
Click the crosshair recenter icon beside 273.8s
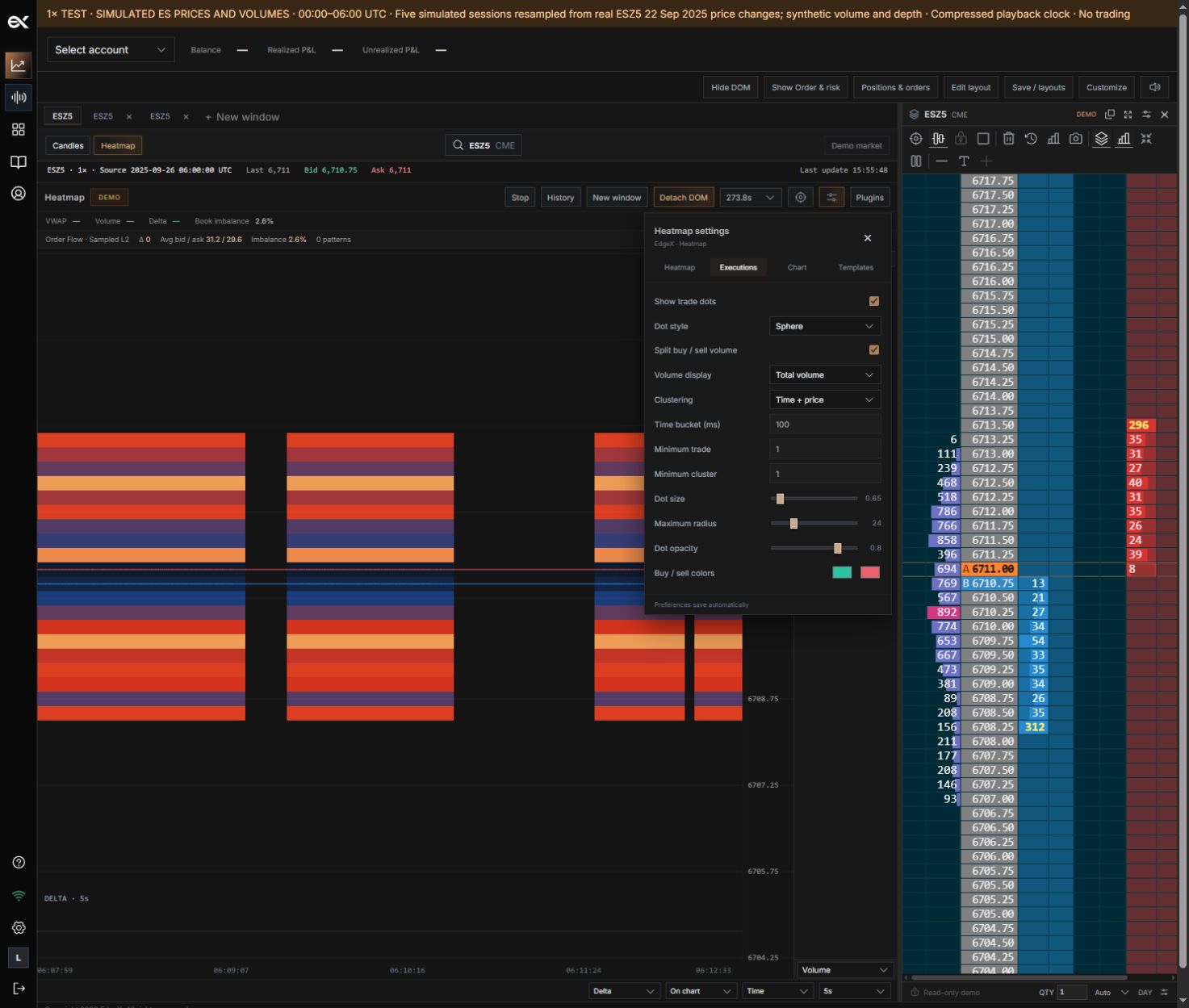tap(801, 198)
